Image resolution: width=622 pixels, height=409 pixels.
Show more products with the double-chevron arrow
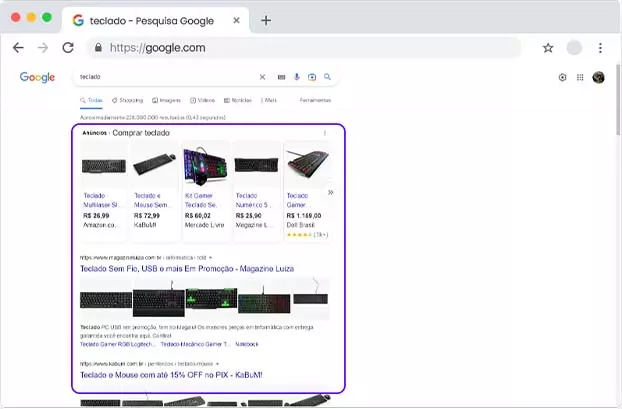coord(330,192)
